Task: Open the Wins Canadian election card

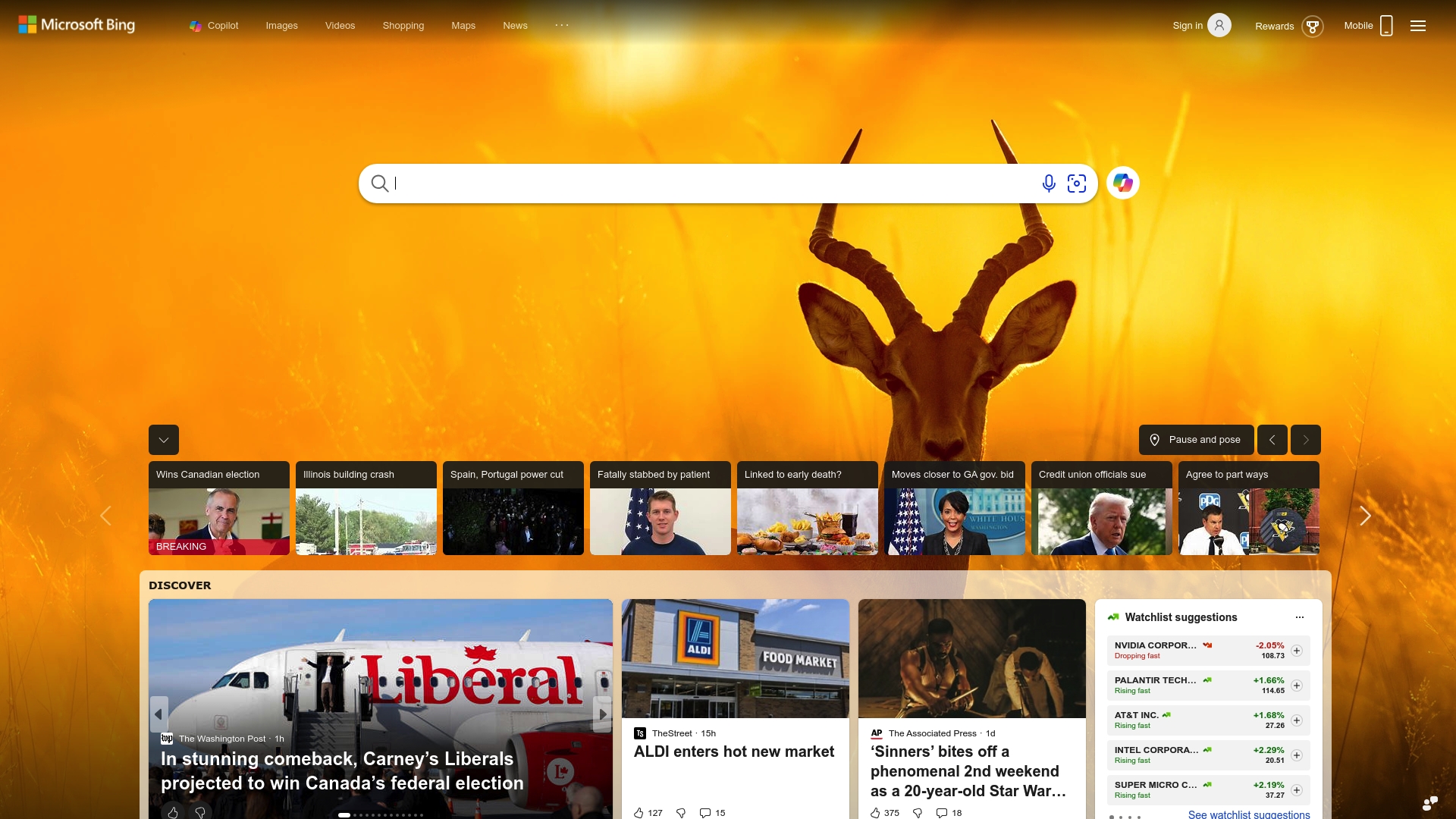Action: click(219, 508)
